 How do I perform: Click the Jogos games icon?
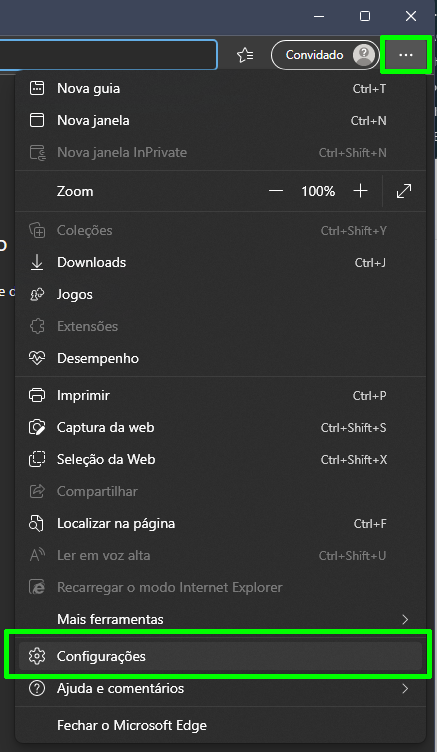click(37, 294)
